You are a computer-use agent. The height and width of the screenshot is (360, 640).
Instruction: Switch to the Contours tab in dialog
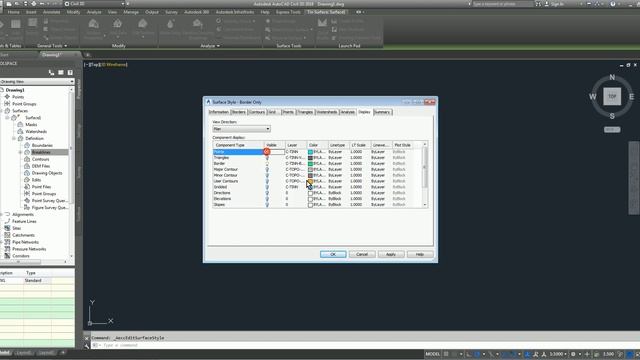tap(257, 112)
